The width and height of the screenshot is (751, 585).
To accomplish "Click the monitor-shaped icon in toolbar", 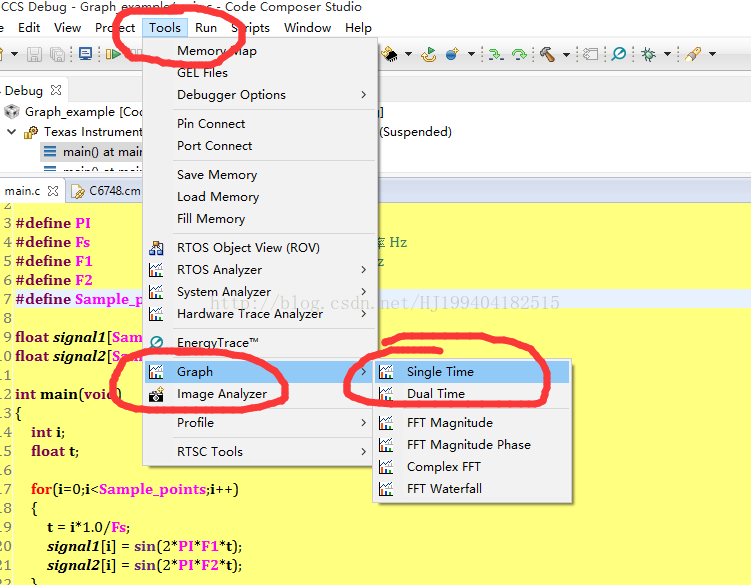I will pos(85,54).
